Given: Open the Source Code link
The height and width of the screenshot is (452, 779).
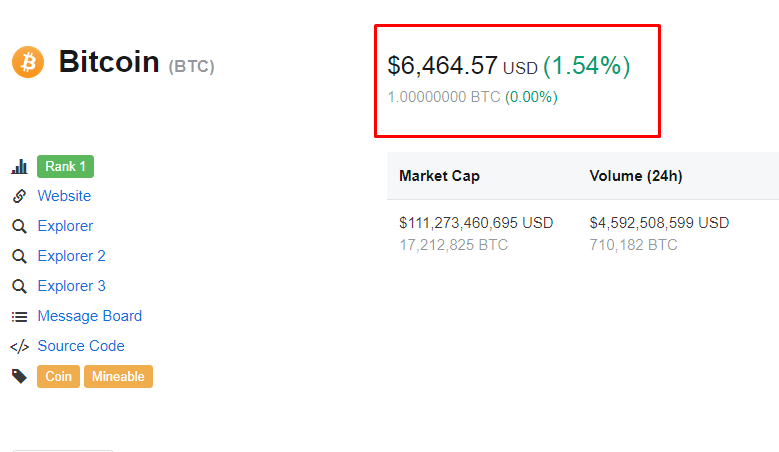Looking at the screenshot, I should (x=81, y=346).
